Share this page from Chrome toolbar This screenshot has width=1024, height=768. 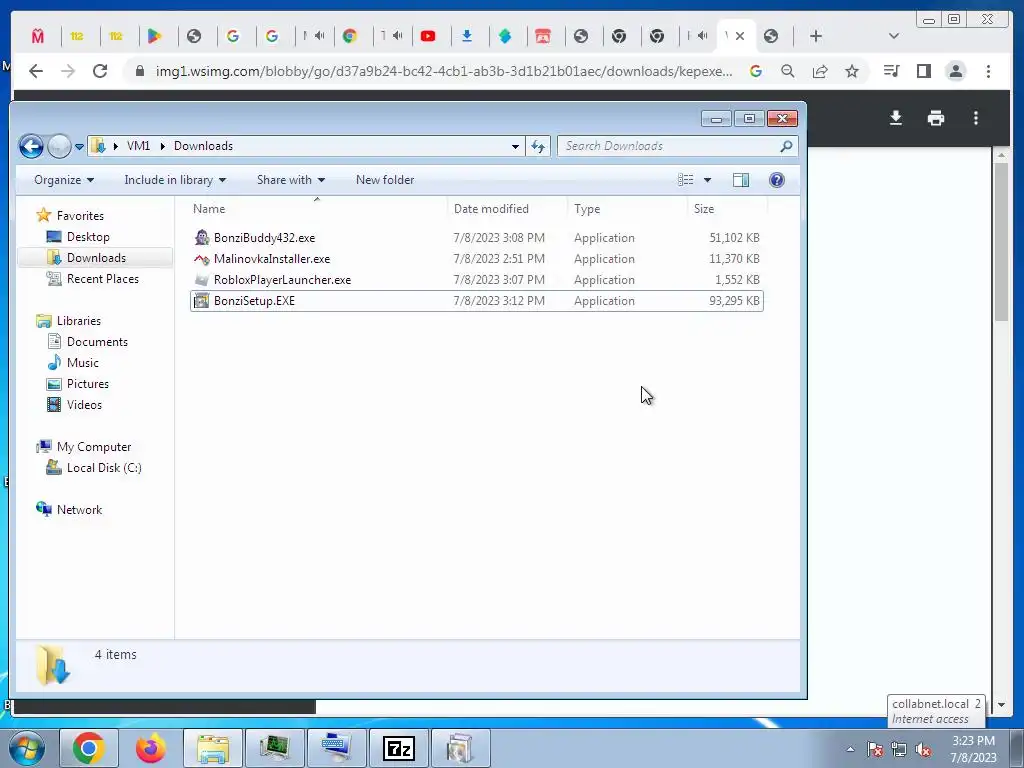tap(820, 71)
